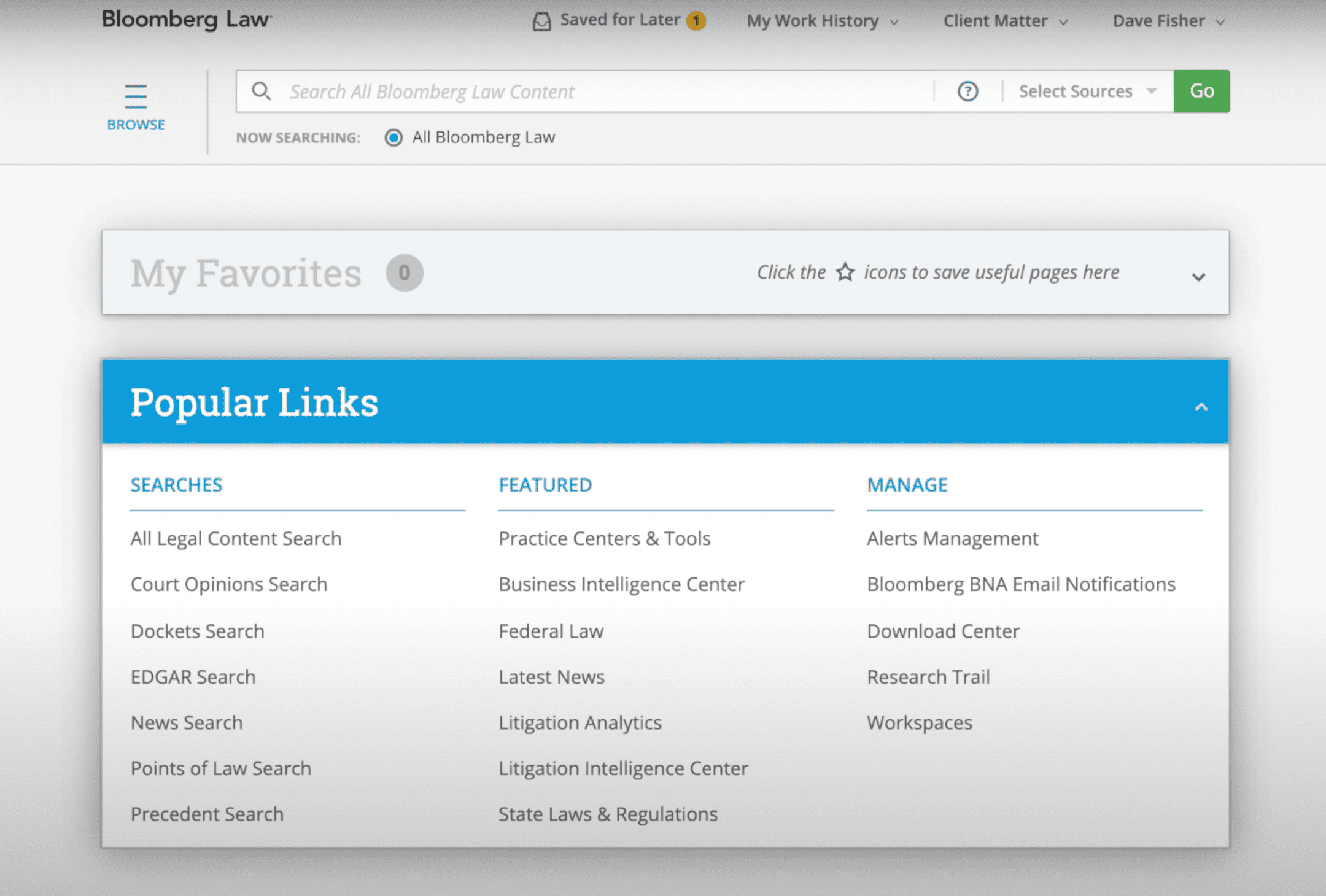Open the Select Sources dropdown
This screenshot has width=1326, height=896.
[x=1087, y=91]
